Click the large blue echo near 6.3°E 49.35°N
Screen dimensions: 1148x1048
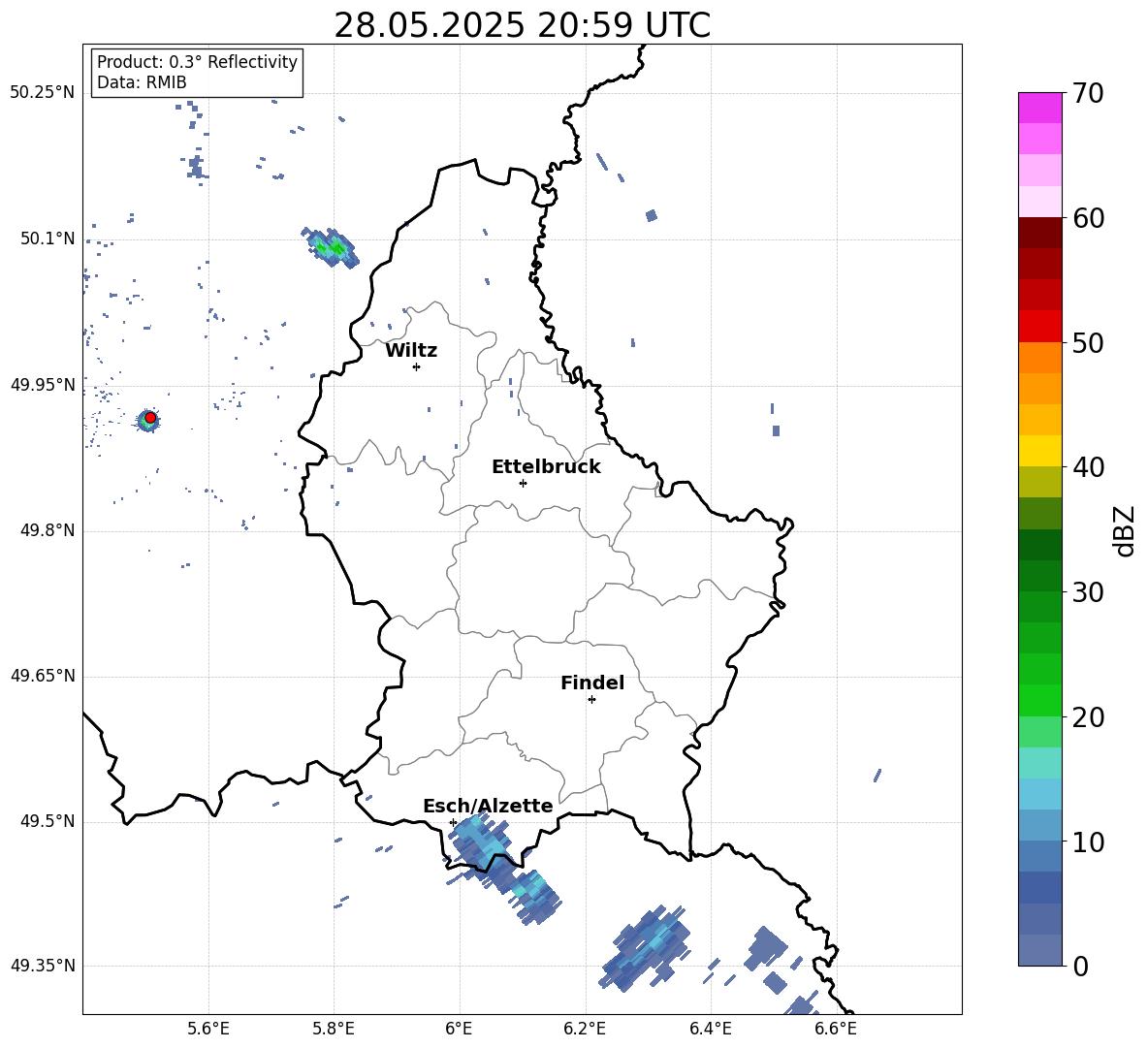[x=645, y=948]
